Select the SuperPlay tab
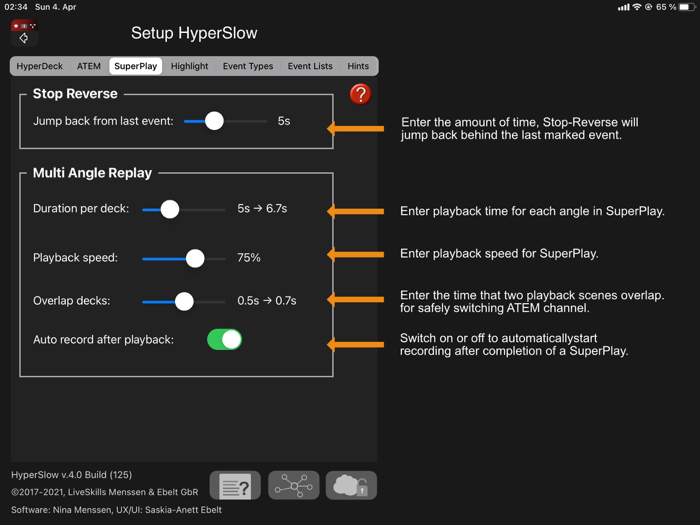 [136, 66]
